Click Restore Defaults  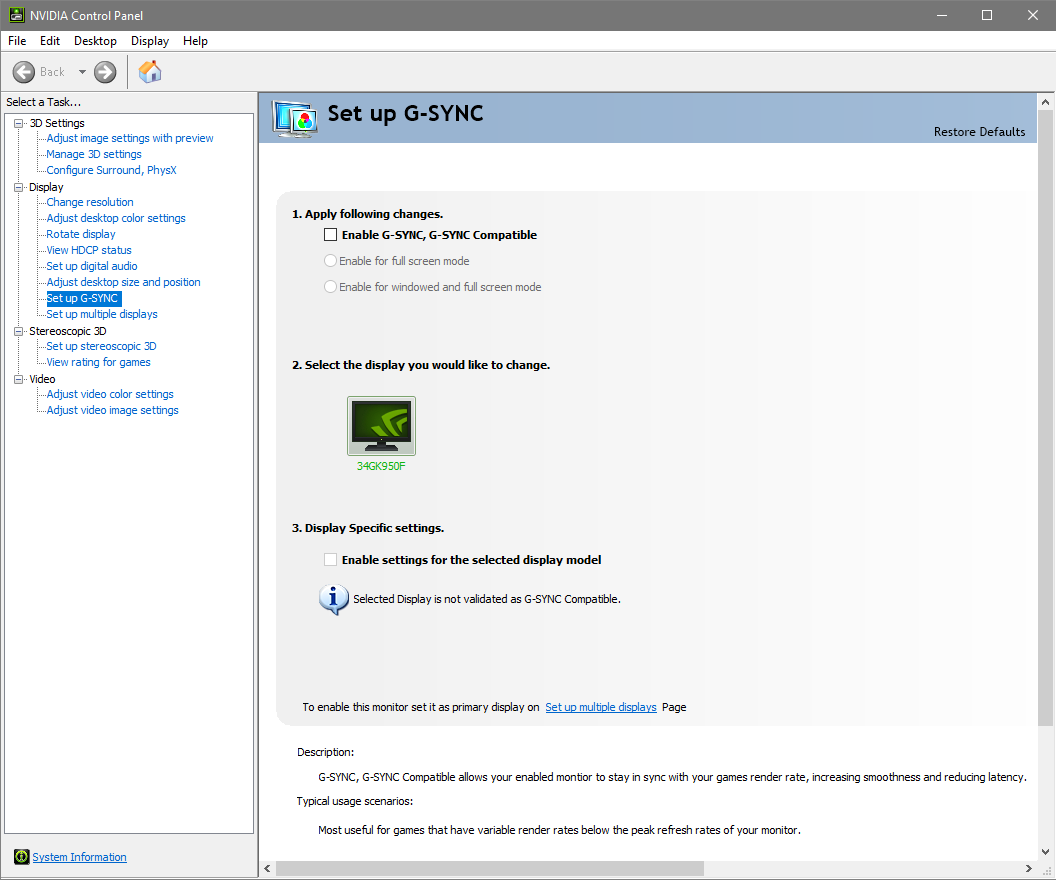click(x=979, y=132)
